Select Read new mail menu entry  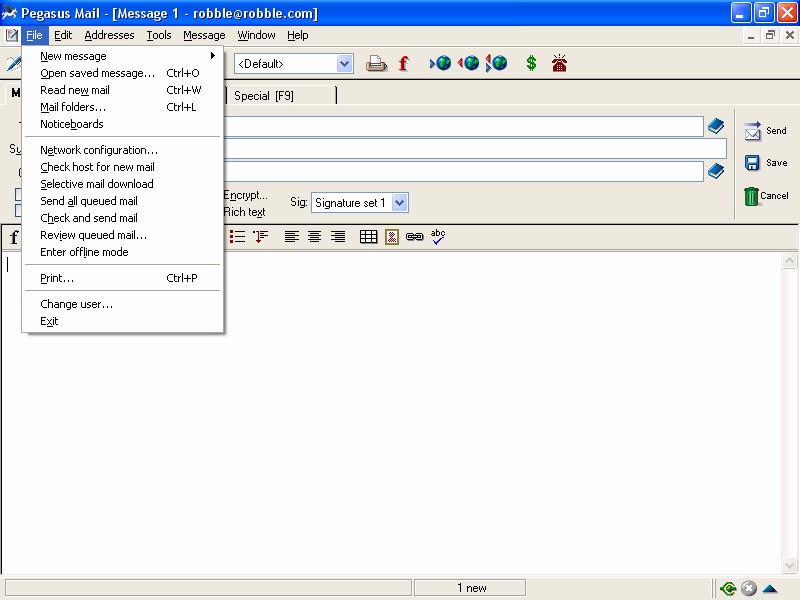(x=122, y=90)
